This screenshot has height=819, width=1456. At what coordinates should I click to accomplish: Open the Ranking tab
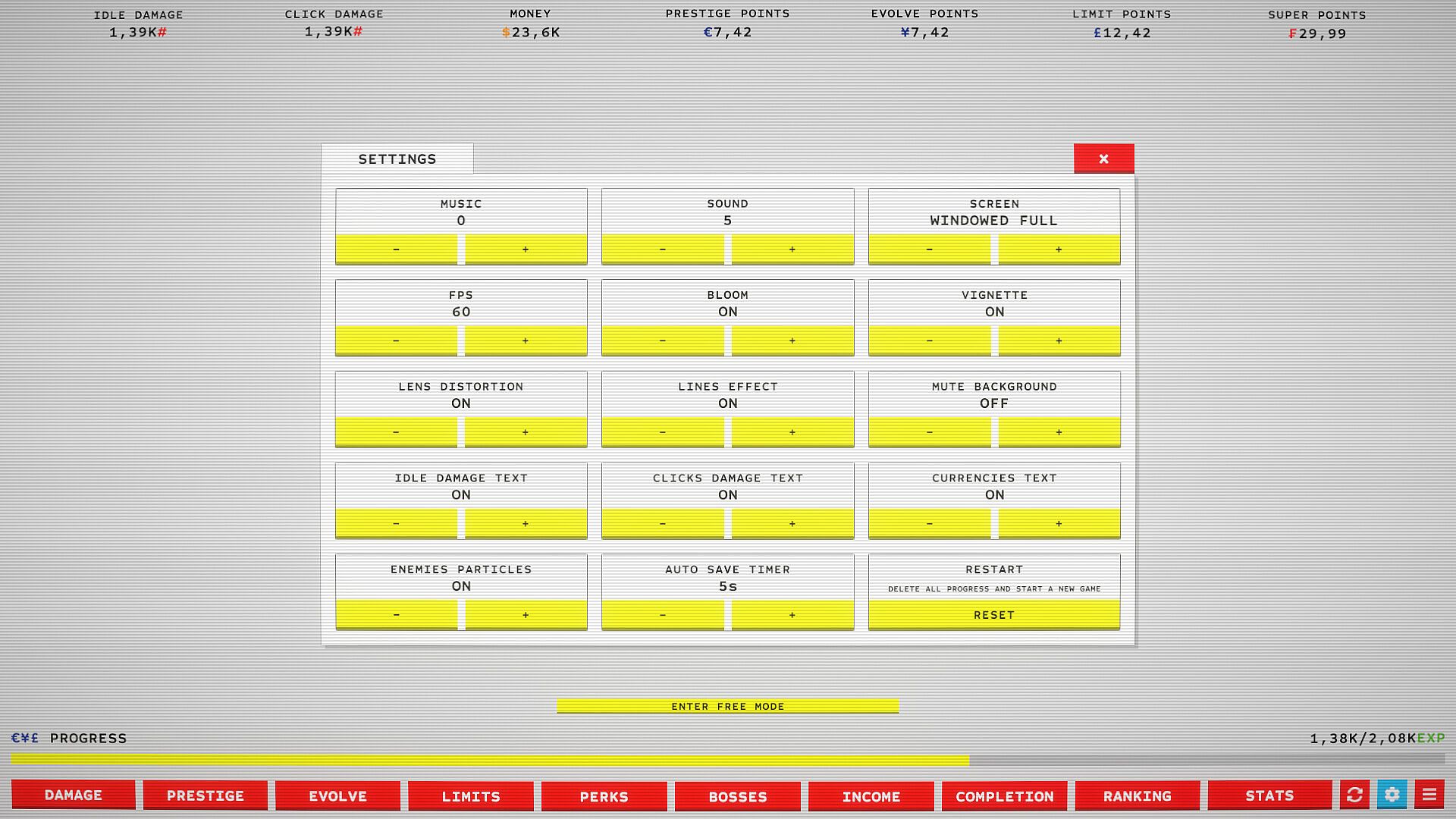coord(1137,795)
